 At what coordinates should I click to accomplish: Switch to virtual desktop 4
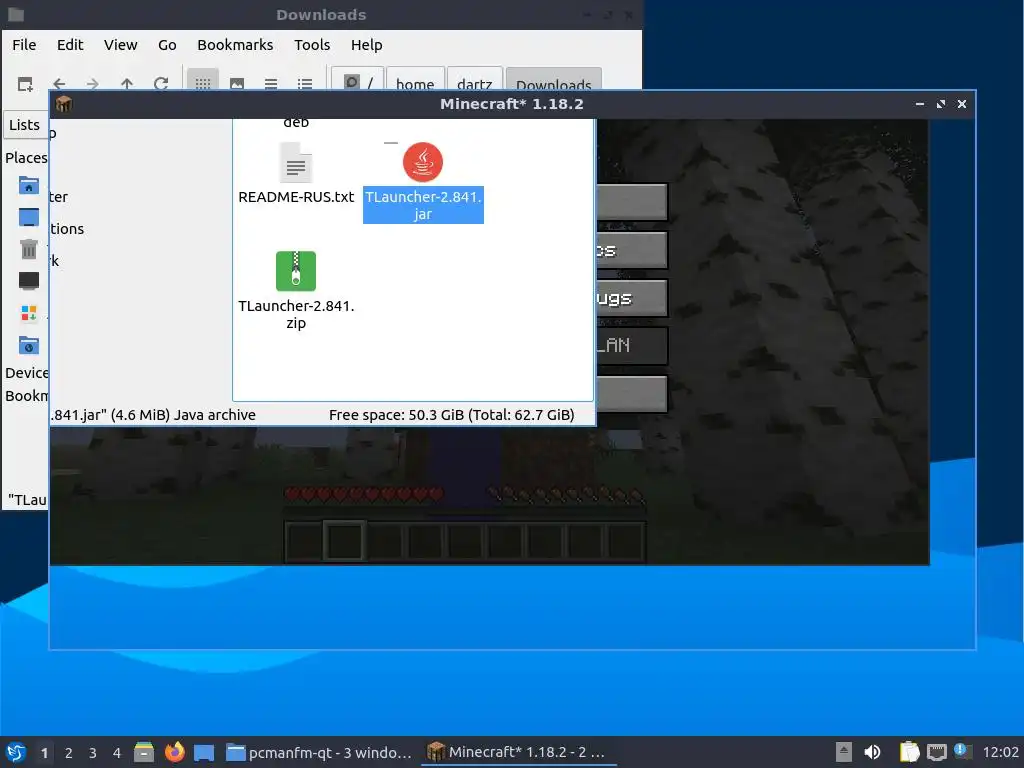117,753
